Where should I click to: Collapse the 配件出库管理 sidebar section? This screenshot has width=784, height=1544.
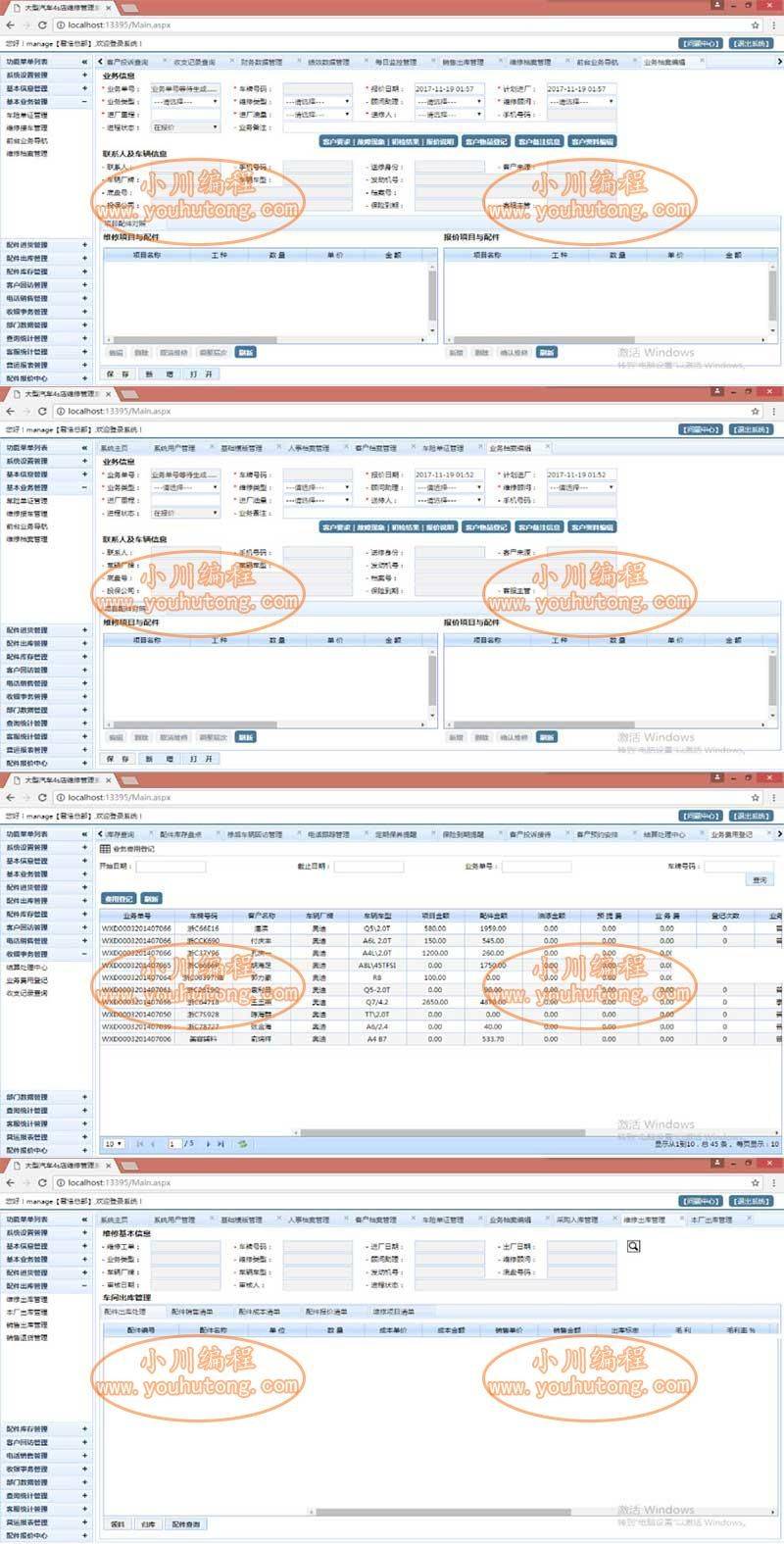pos(84,1285)
